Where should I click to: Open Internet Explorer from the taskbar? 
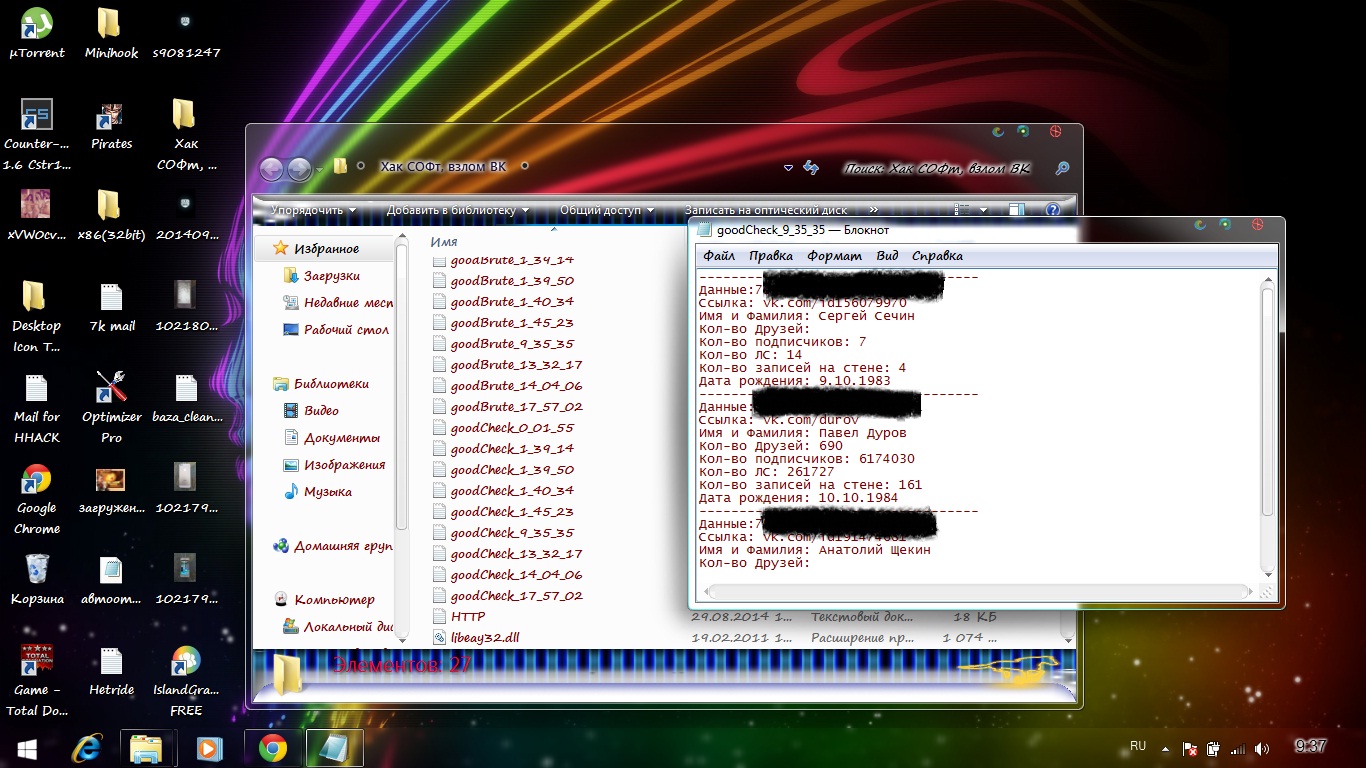point(88,748)
